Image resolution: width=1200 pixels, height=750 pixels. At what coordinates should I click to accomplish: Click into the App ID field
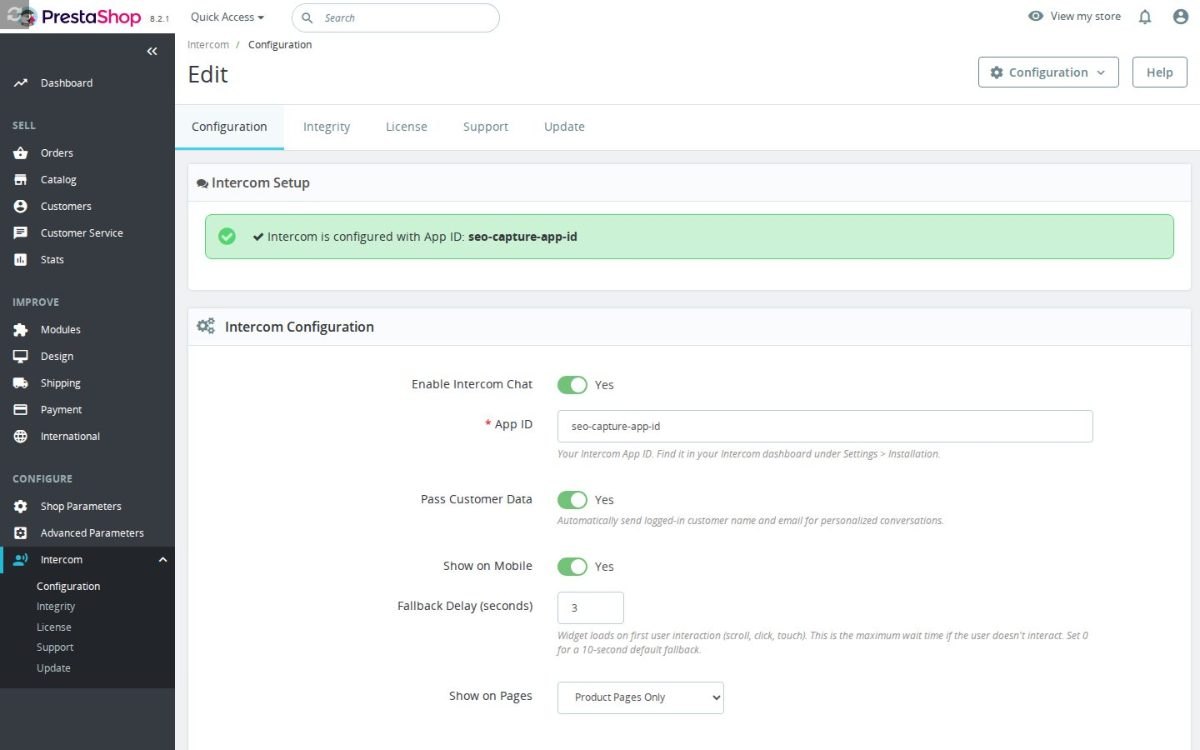825,426
